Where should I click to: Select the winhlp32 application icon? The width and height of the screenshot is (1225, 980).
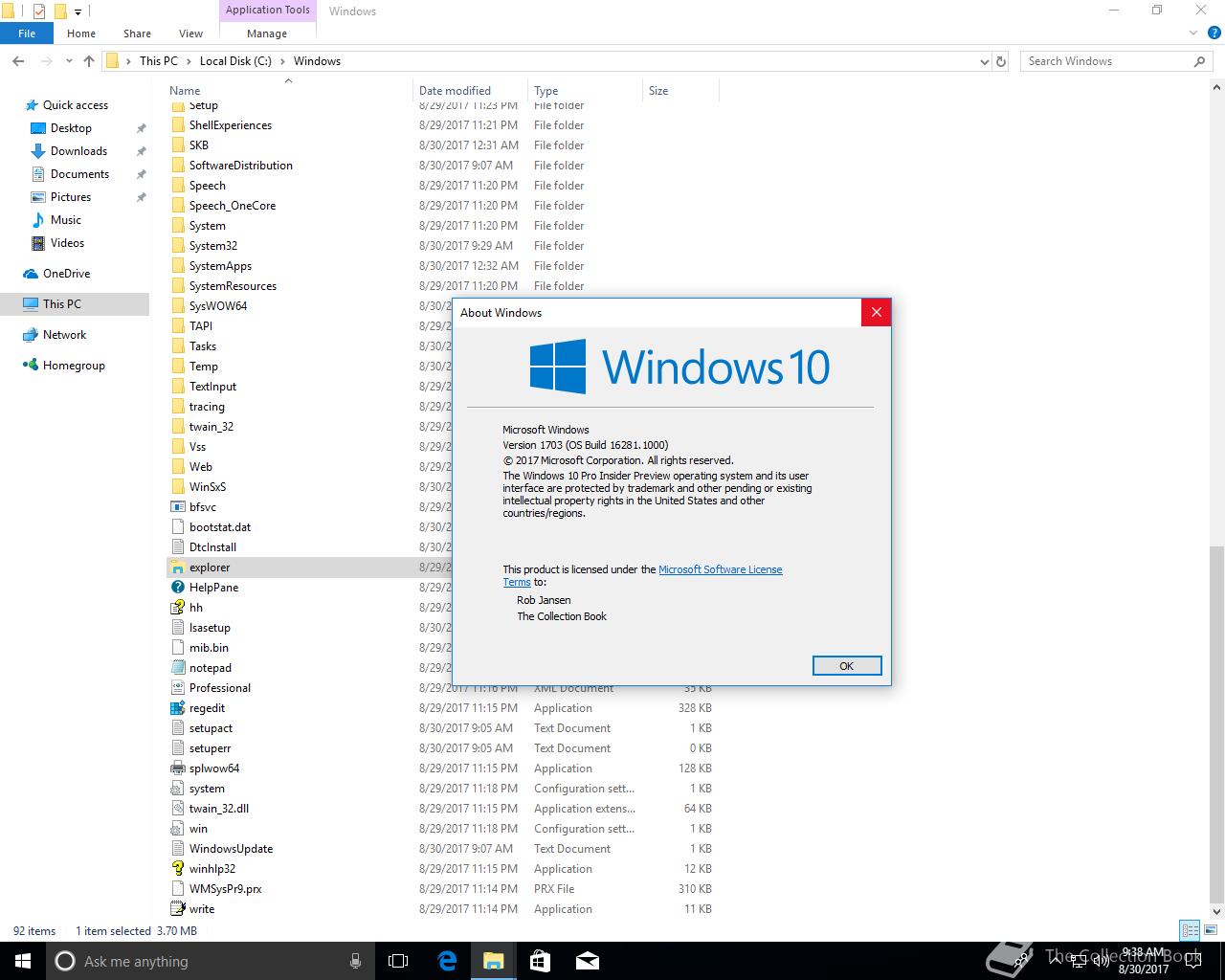177,869
